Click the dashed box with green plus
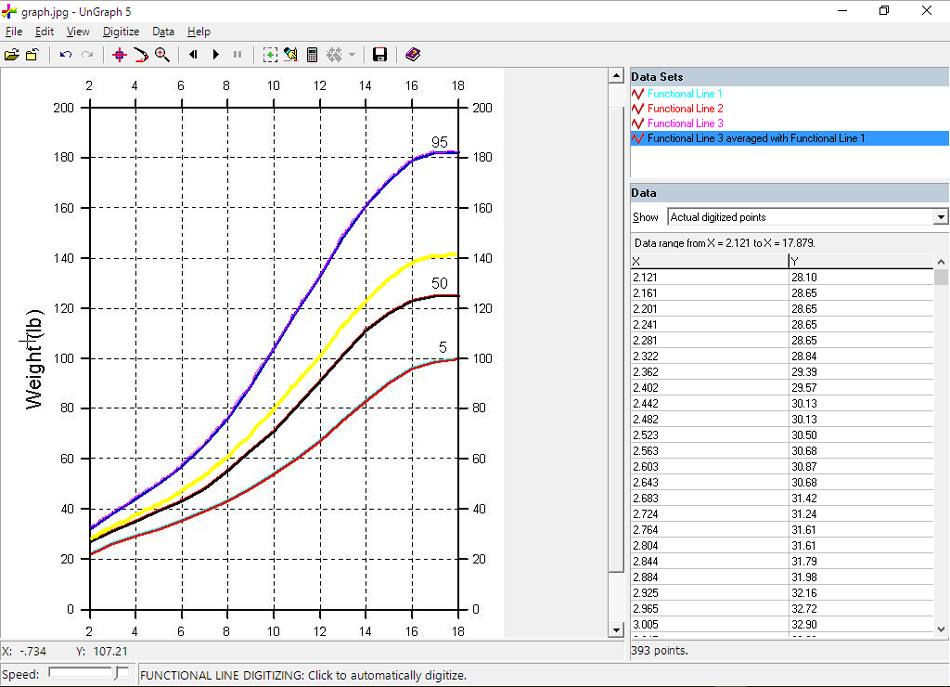 coord(270,55)
